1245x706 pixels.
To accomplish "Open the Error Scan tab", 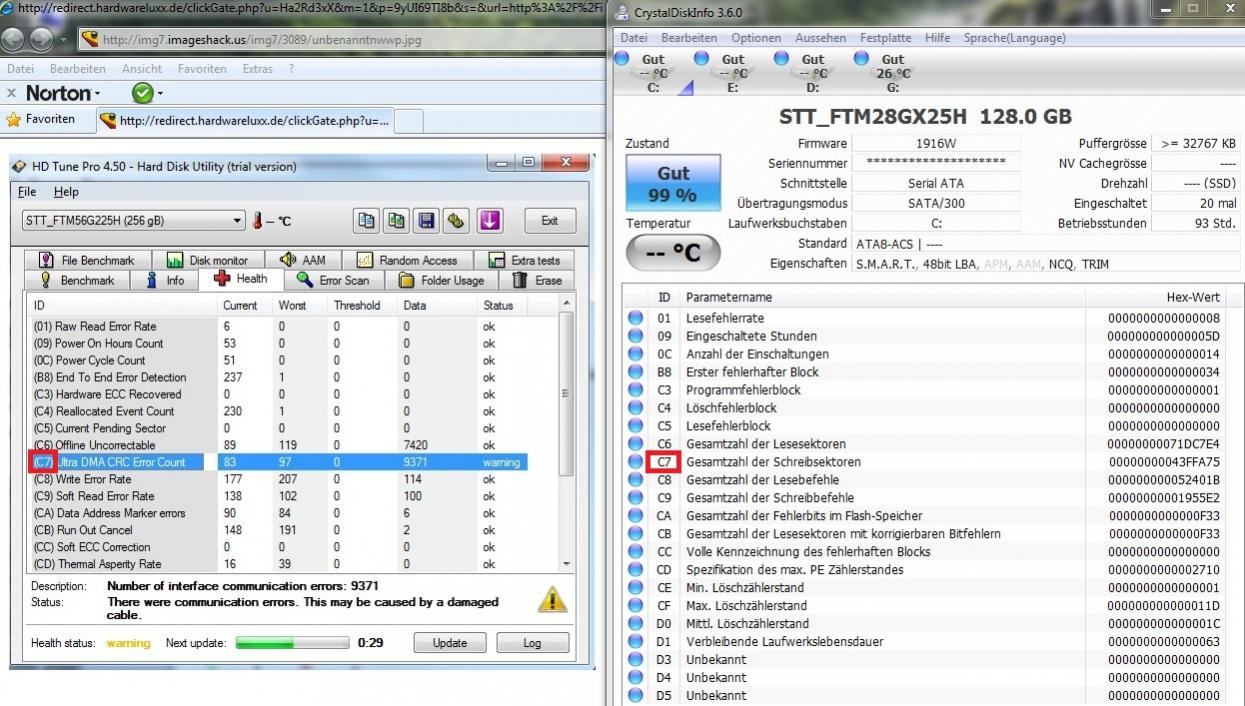I will point(333,280).
